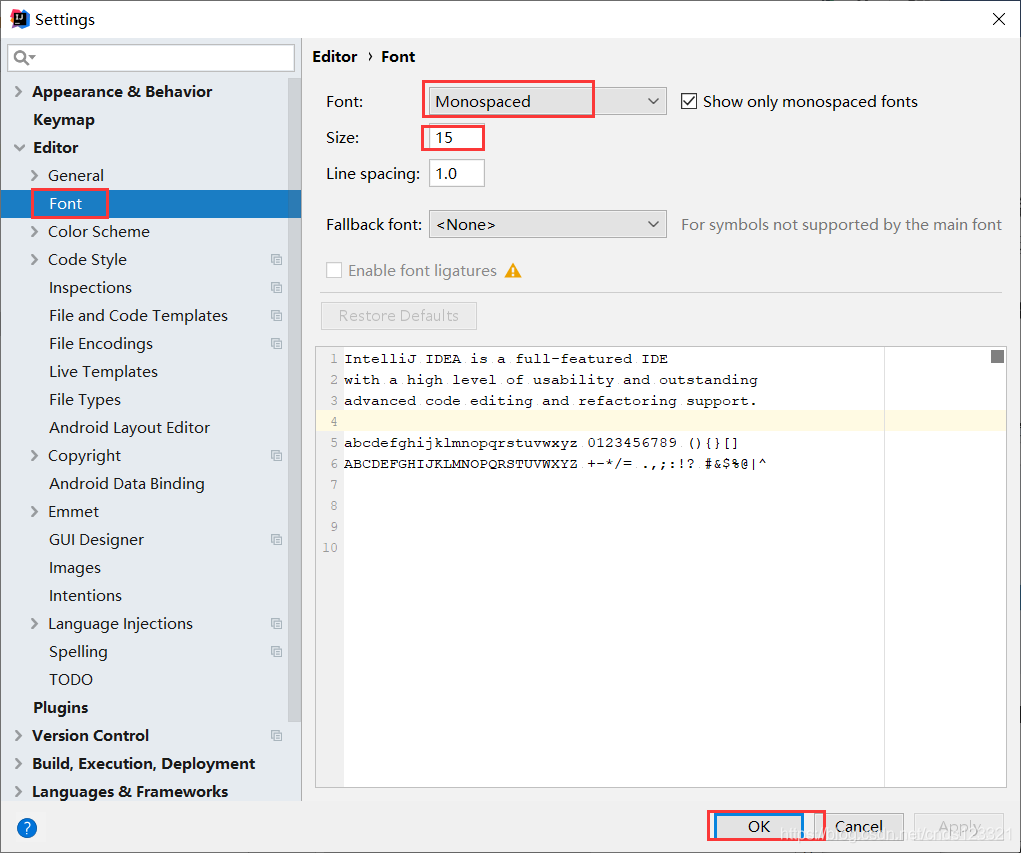Click the project-level icon beside Copyright
The height and width of the screenshot is (853, 1021).
coord(277,455)
